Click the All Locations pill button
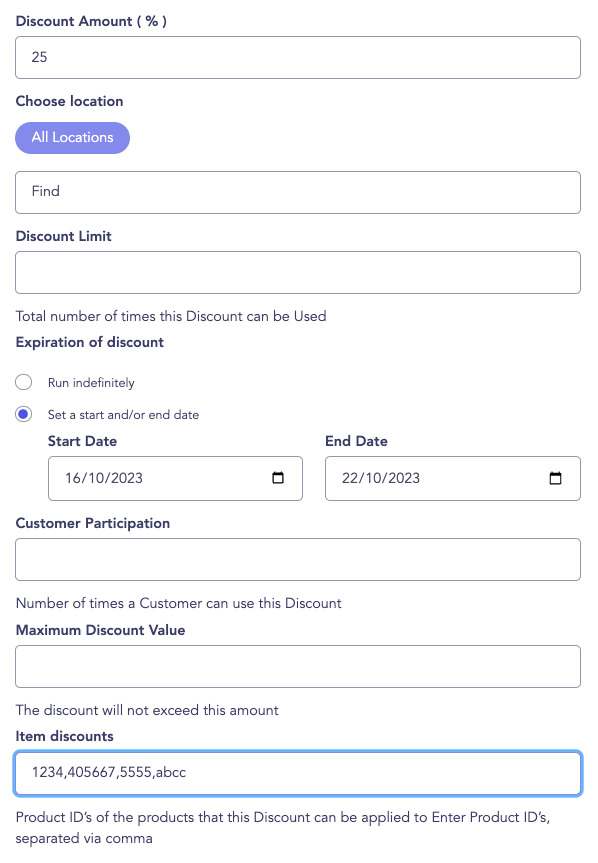The image size is (598, 863). tap(73, 138)
